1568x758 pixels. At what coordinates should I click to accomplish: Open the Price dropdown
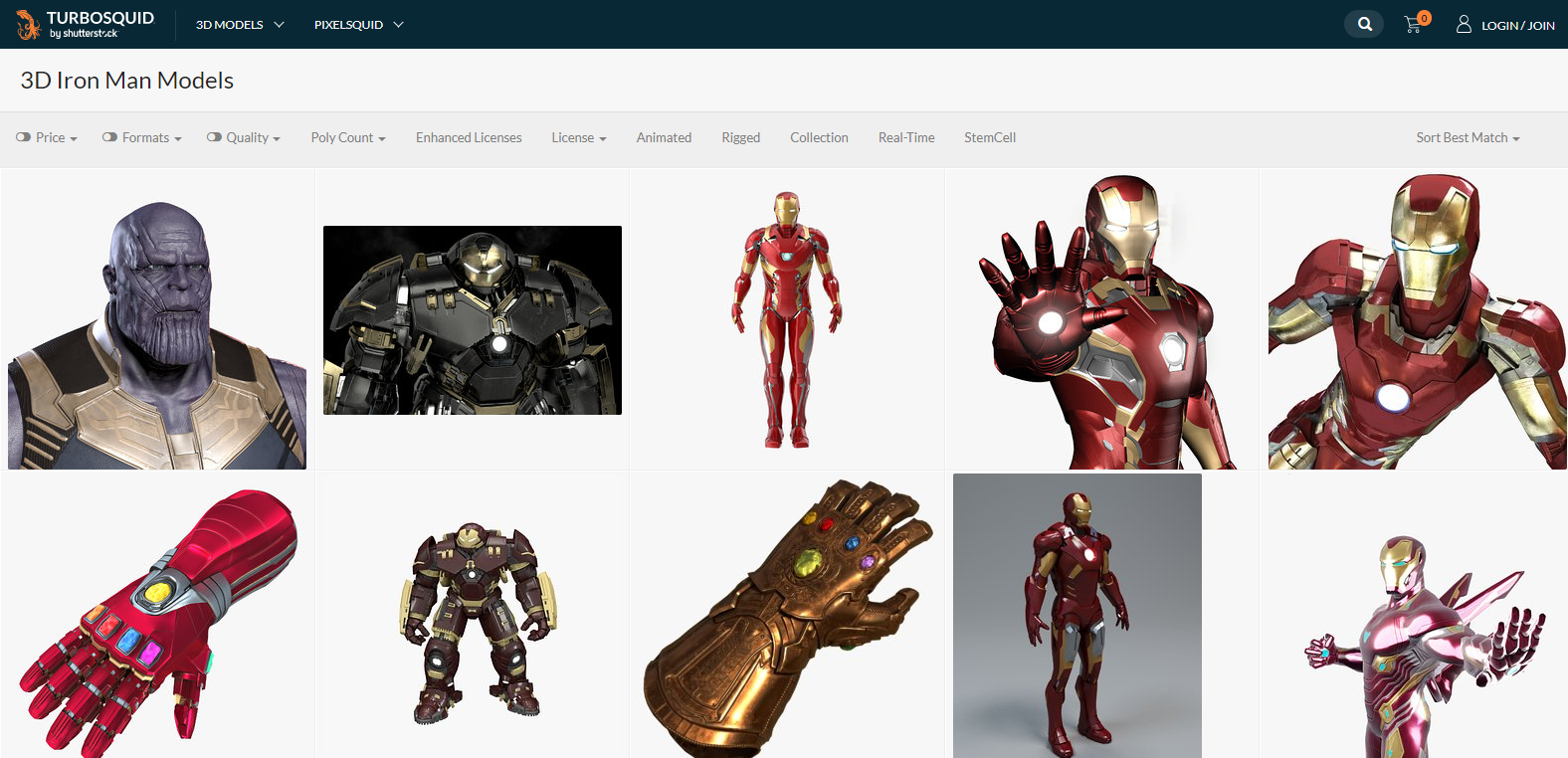point(57,137)
